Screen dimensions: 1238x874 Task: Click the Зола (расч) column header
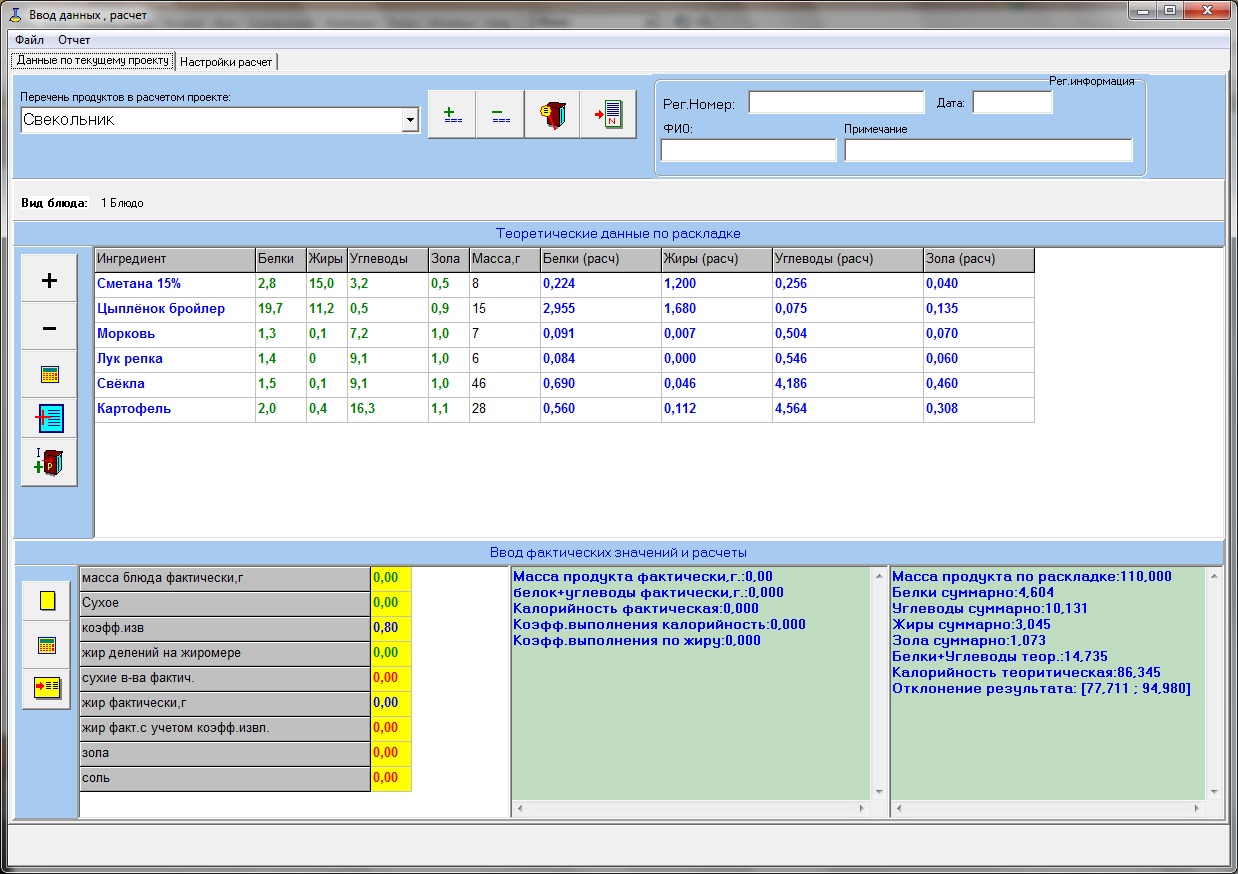coord(979,259)
